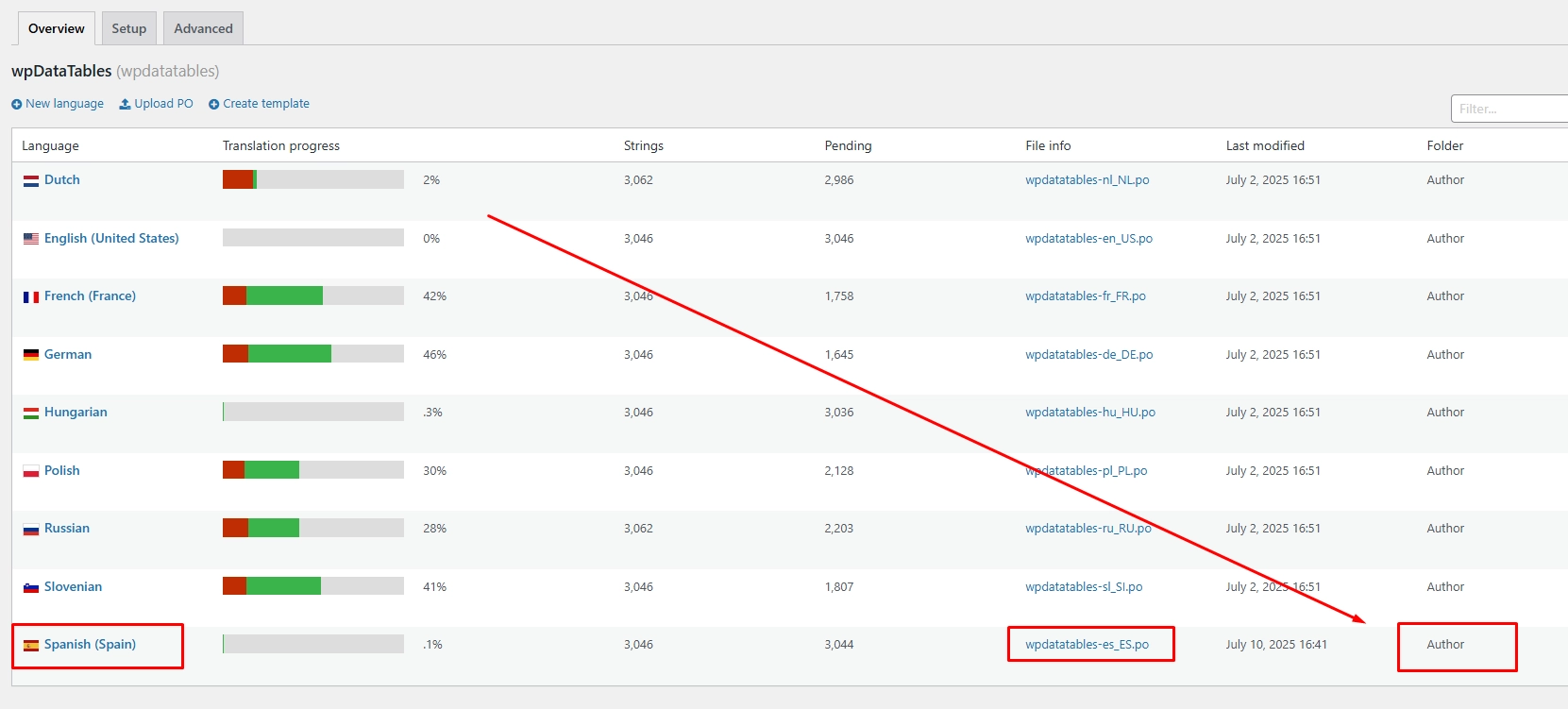1568x709 pixels.
Task: Click the Slovenia flag icon
Action: tap(31, 587)
